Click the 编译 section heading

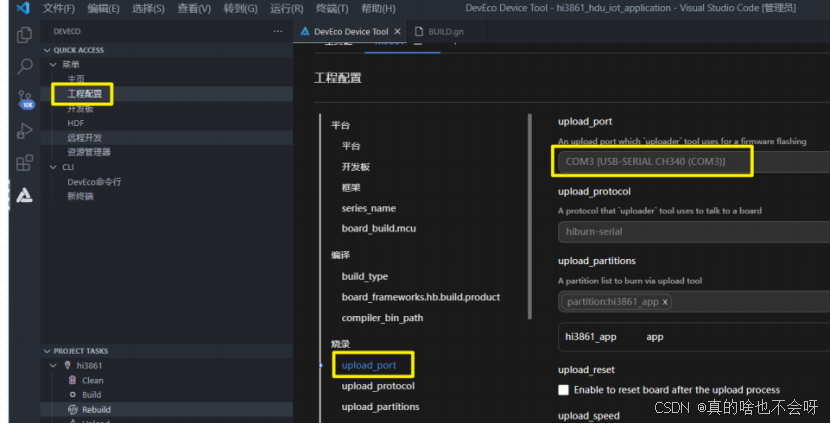(x=341, y=255)
